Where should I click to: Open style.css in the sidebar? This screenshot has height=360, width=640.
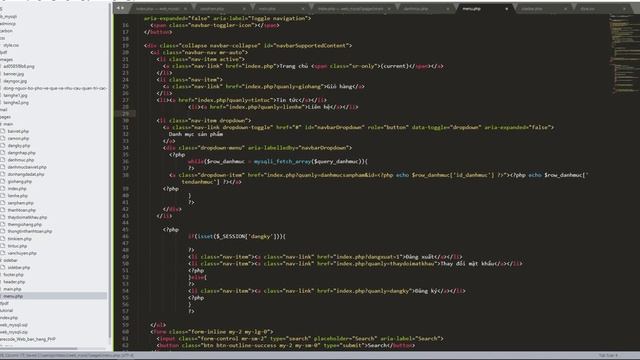point(11,45)
